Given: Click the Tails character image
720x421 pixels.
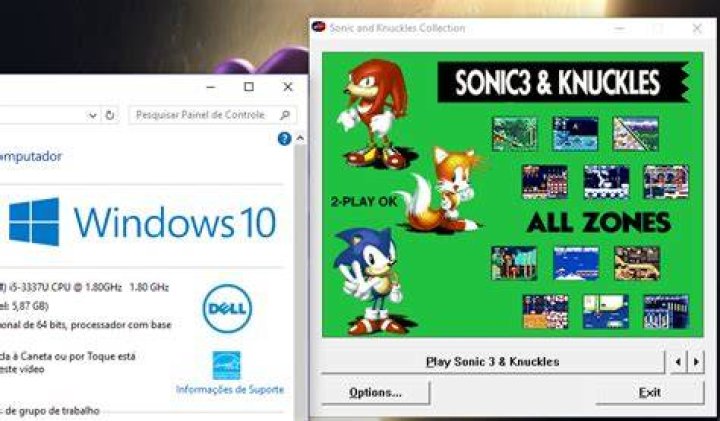Looking at the screenshot, I should point(440,190).
